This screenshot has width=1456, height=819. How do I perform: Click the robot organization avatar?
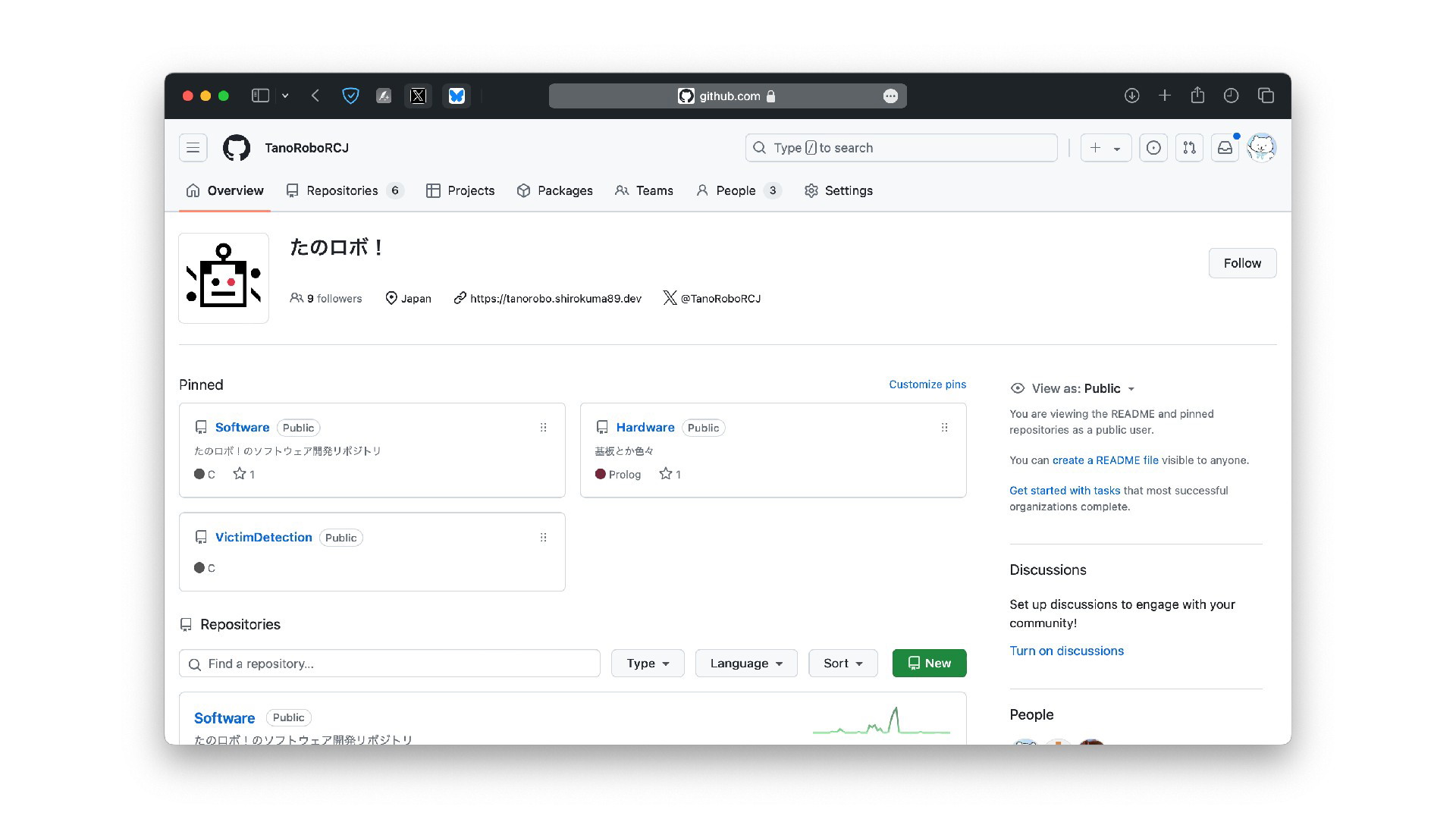pyautogui.click(x=224, y=278)
